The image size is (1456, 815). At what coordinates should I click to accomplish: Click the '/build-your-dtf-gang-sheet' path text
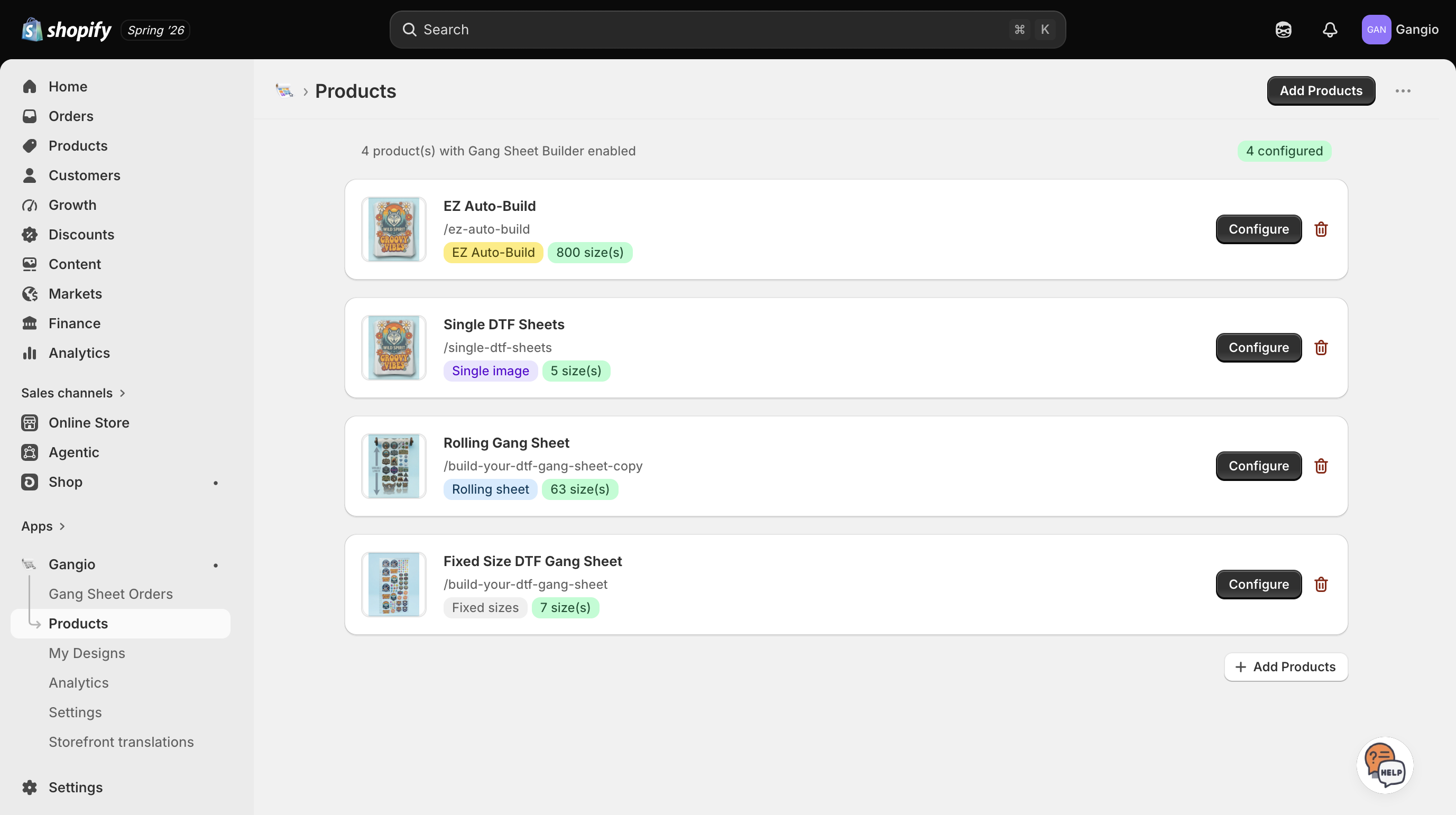coord(525,585)
